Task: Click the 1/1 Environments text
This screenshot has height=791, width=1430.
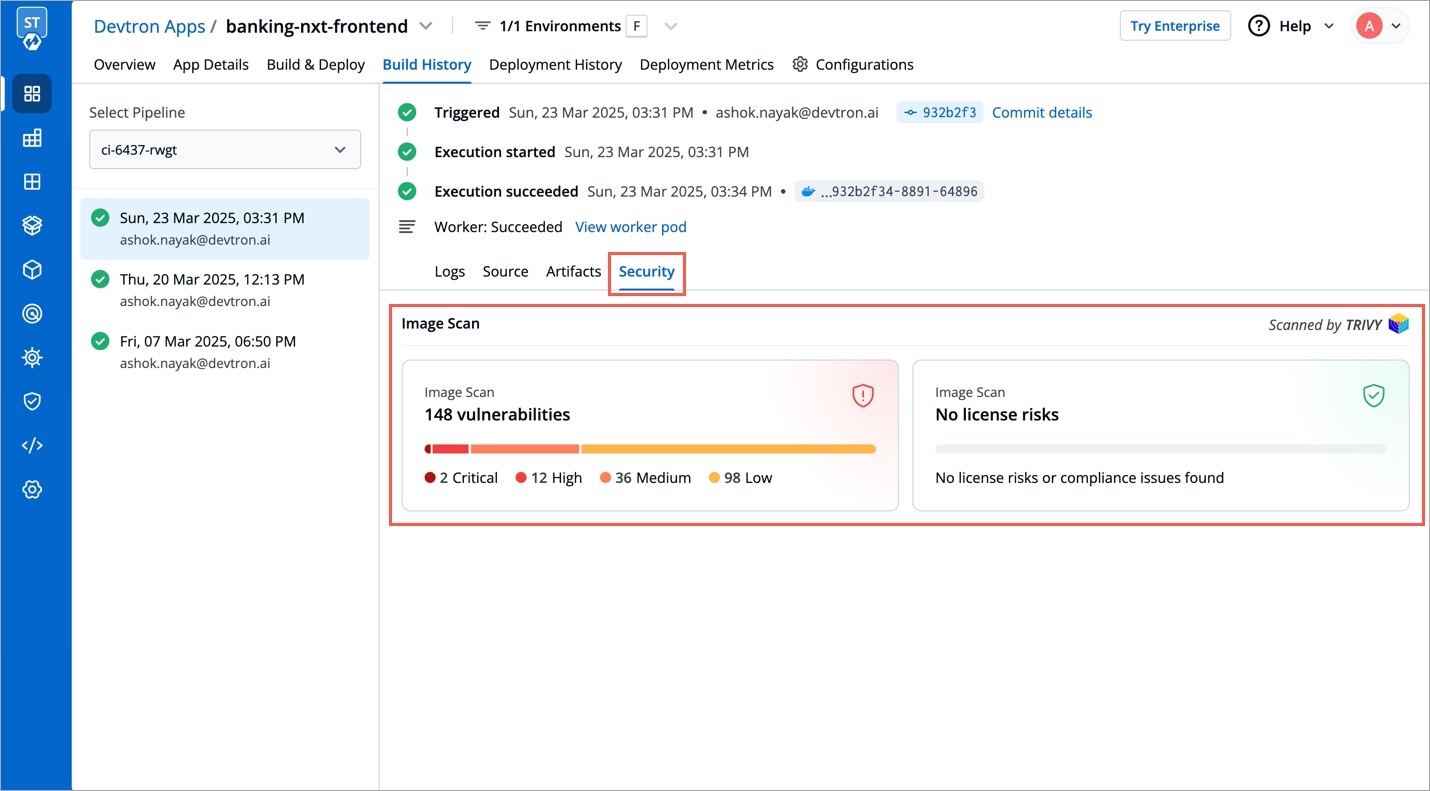Action: tap(560, 26)
